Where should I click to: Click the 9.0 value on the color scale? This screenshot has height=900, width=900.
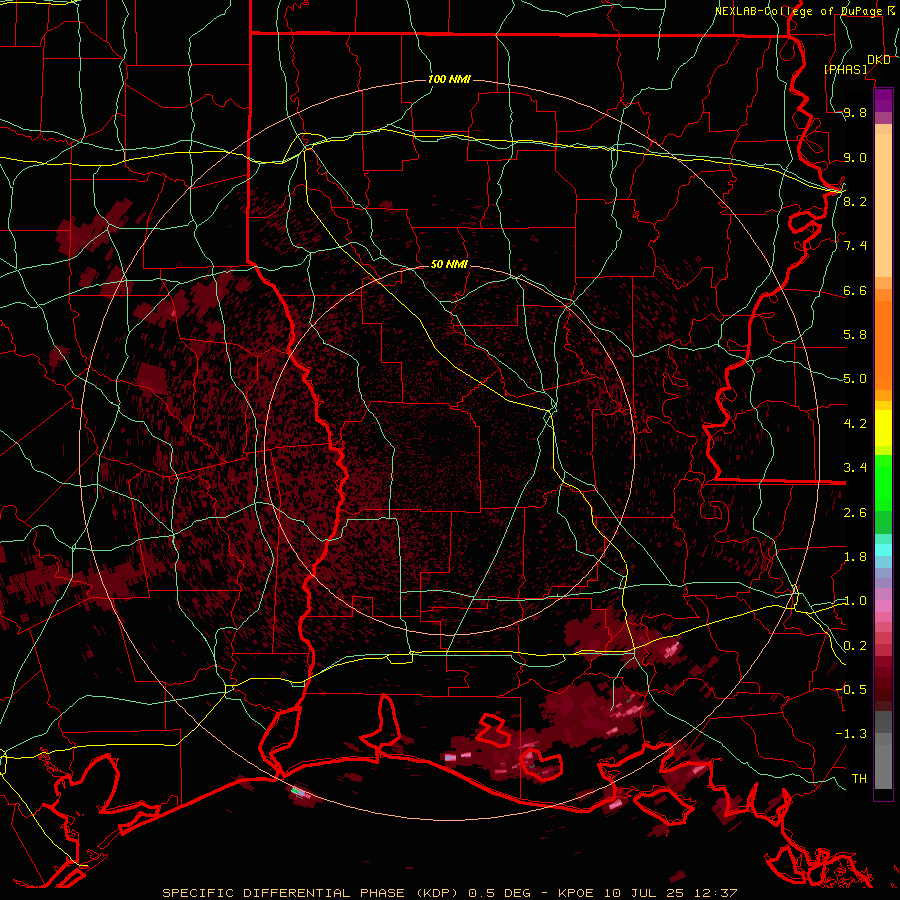click(x=855, y=157)
